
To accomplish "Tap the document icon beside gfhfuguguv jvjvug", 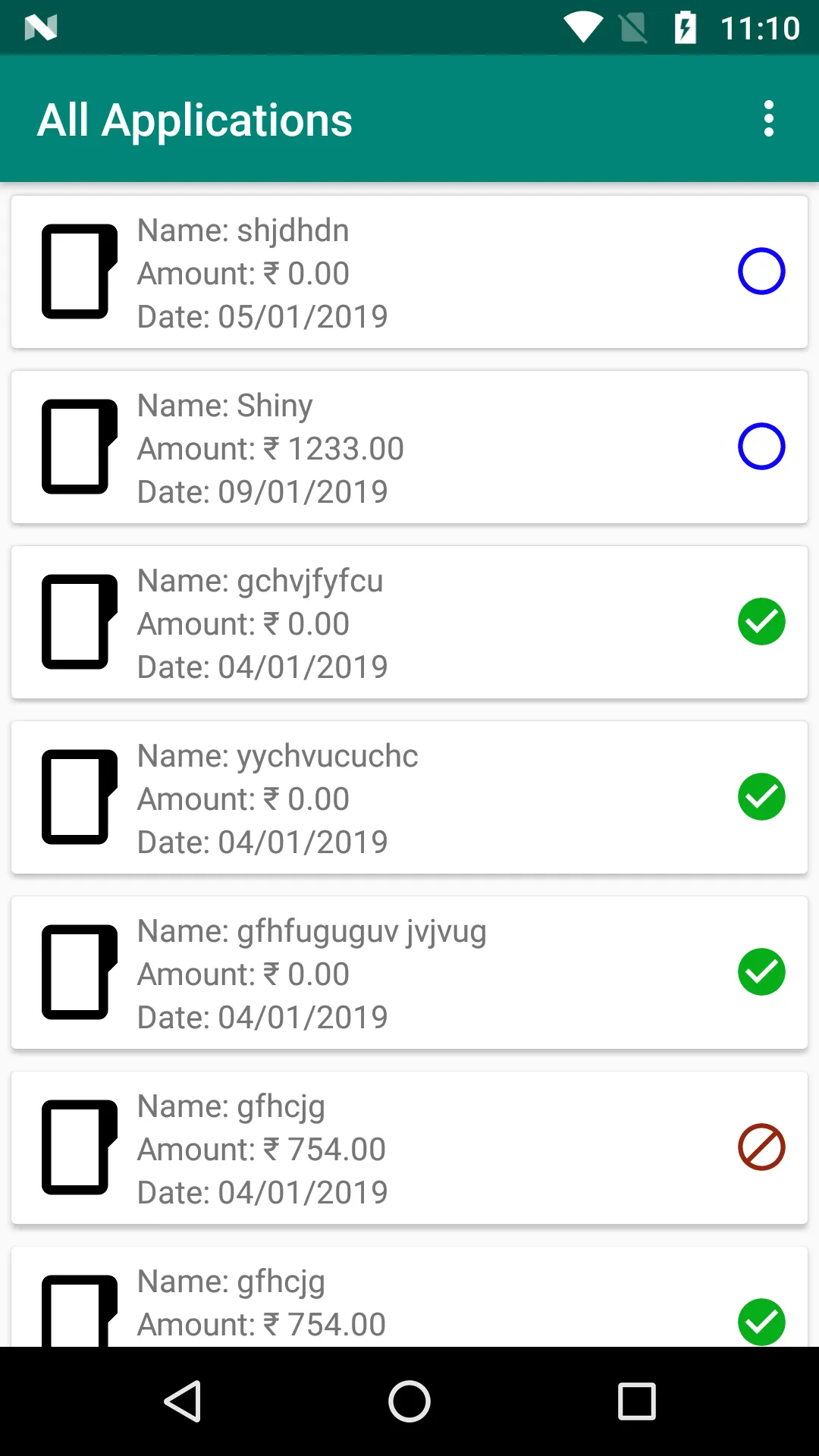I will pyautogui.click(x=79, y=972).
